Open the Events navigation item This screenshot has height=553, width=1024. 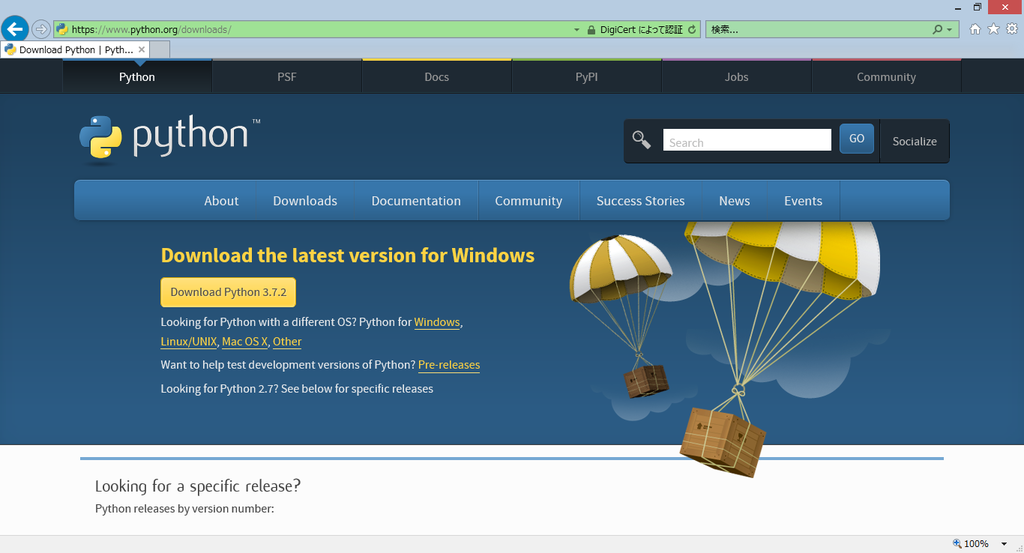click(x=803, y=201)
